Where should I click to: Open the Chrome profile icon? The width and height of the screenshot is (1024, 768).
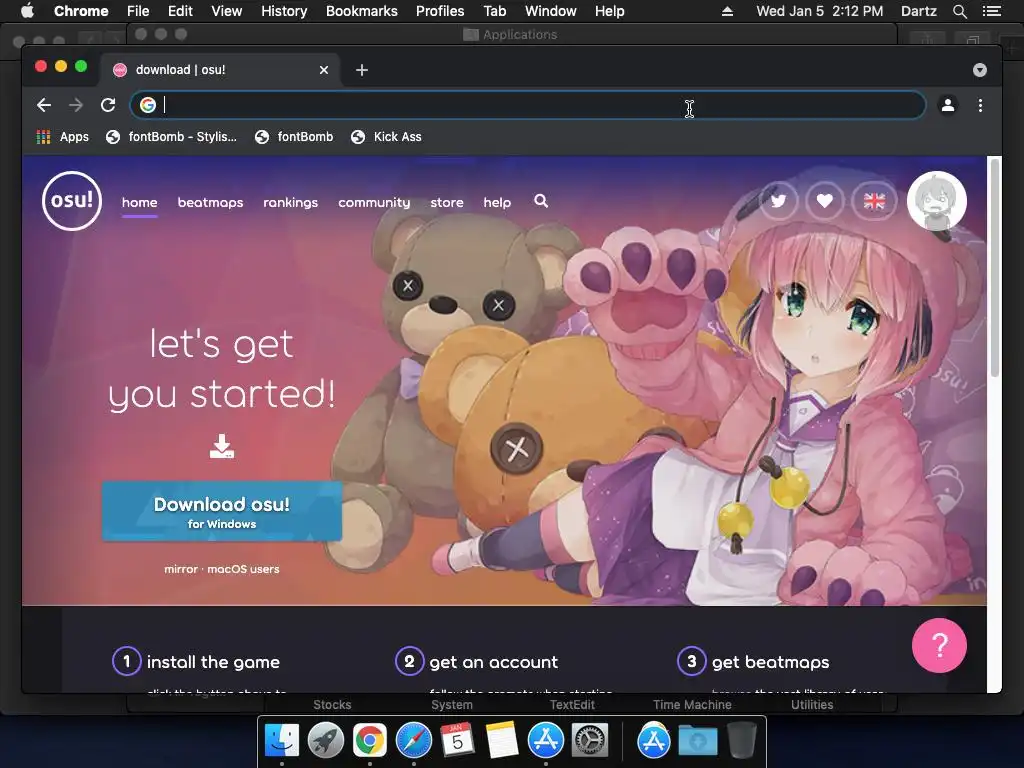pos(948,105)
